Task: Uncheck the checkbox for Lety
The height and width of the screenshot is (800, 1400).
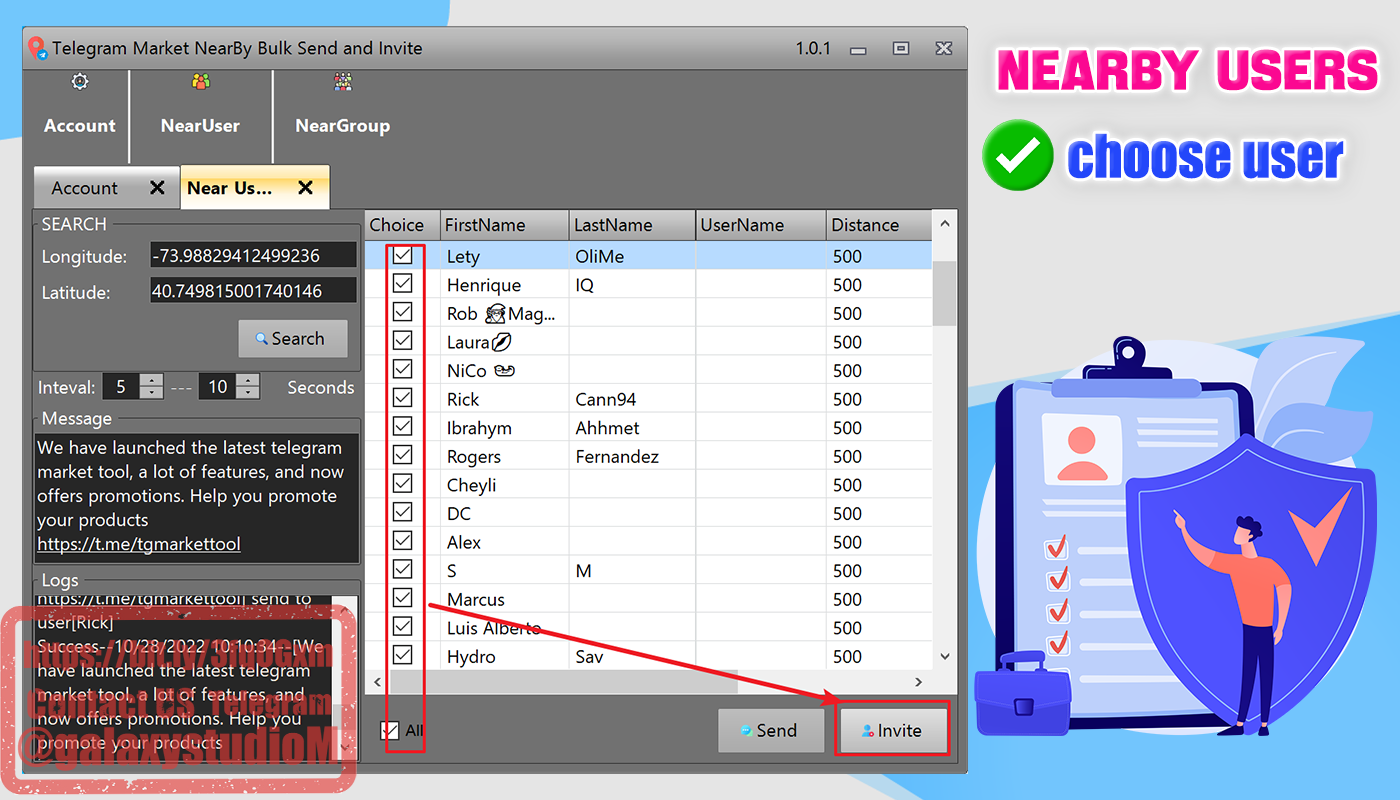Action: [402, 256]
